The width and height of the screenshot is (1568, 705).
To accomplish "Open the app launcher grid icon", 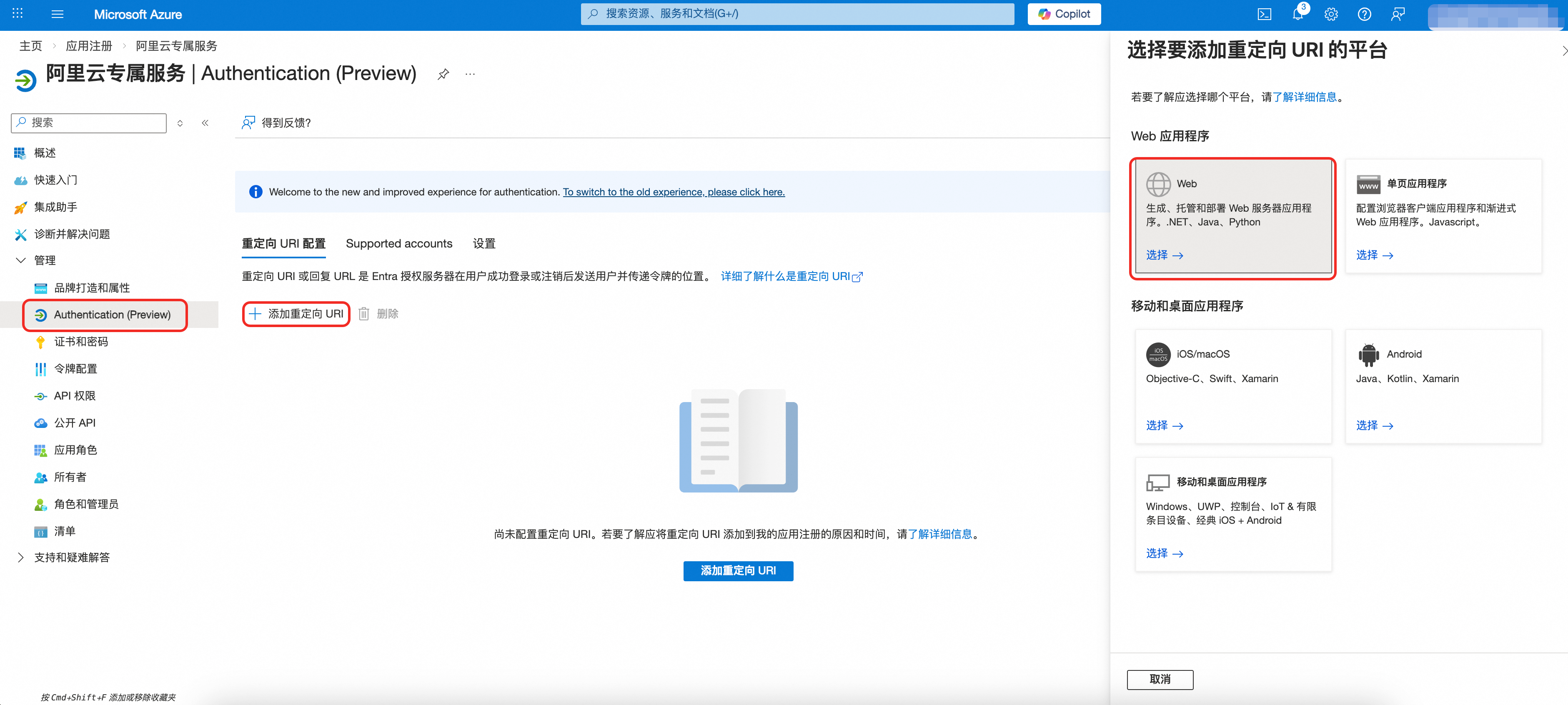I will [18, 13].
